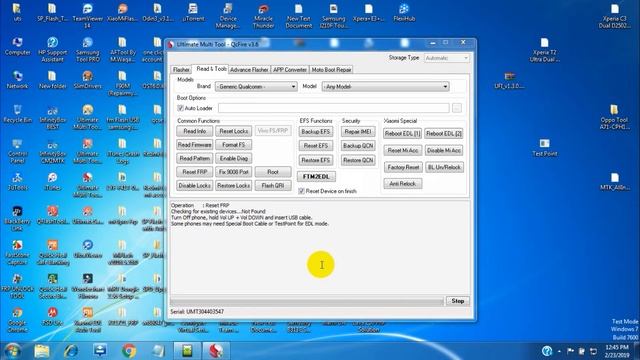Open the Recycle Bin icon
The image size is (640, 360).
(17, 113)
